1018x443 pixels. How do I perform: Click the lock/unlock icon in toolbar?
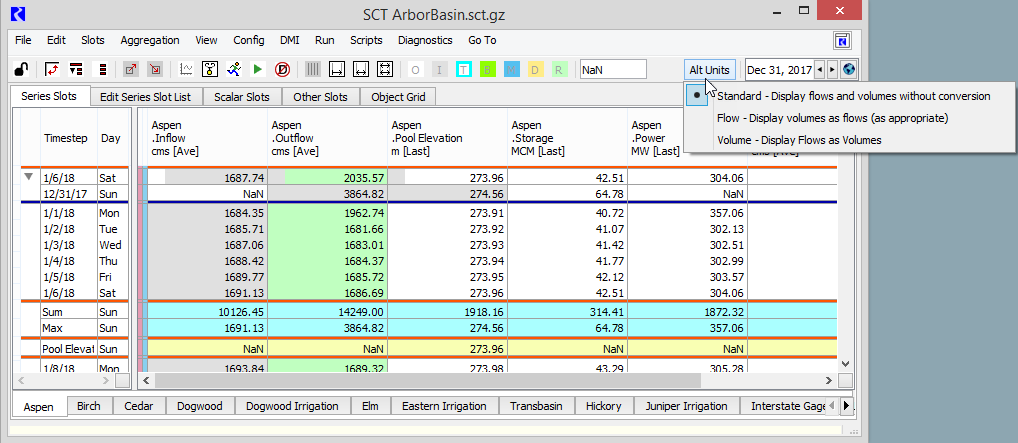(x=21, y=70)
